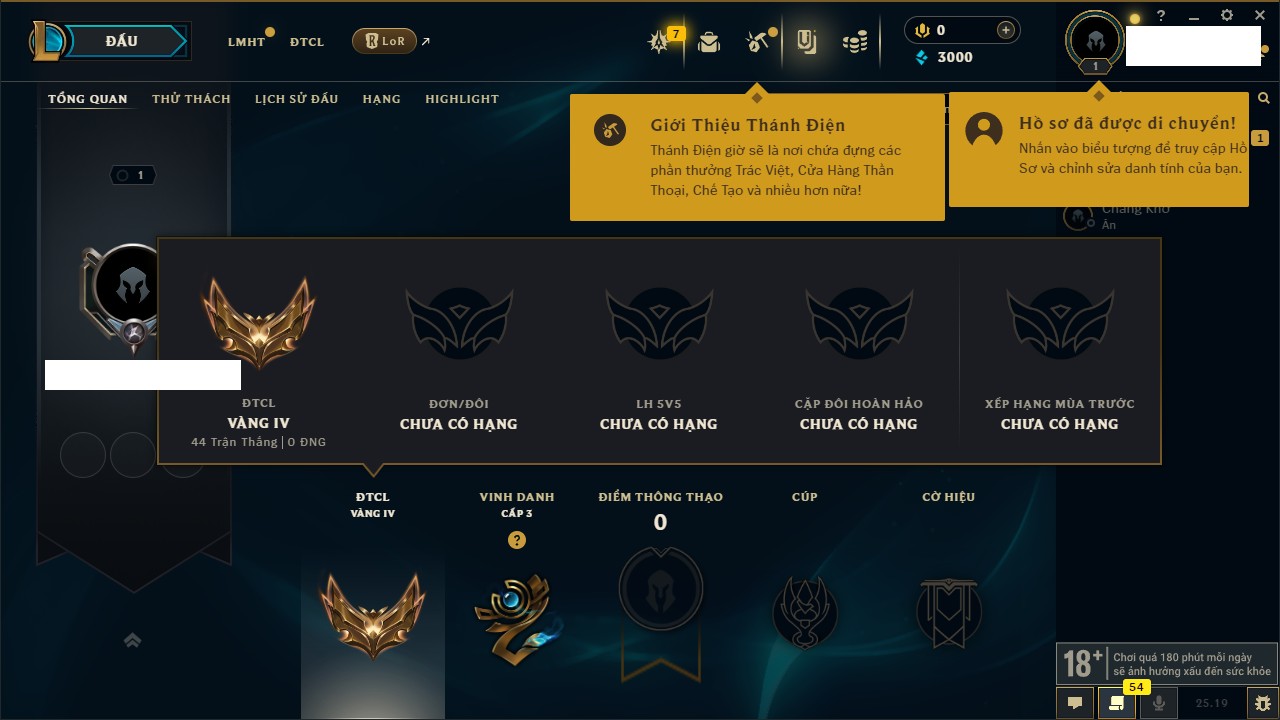Open the HIGHLIGHT tab

pos(462,99)
